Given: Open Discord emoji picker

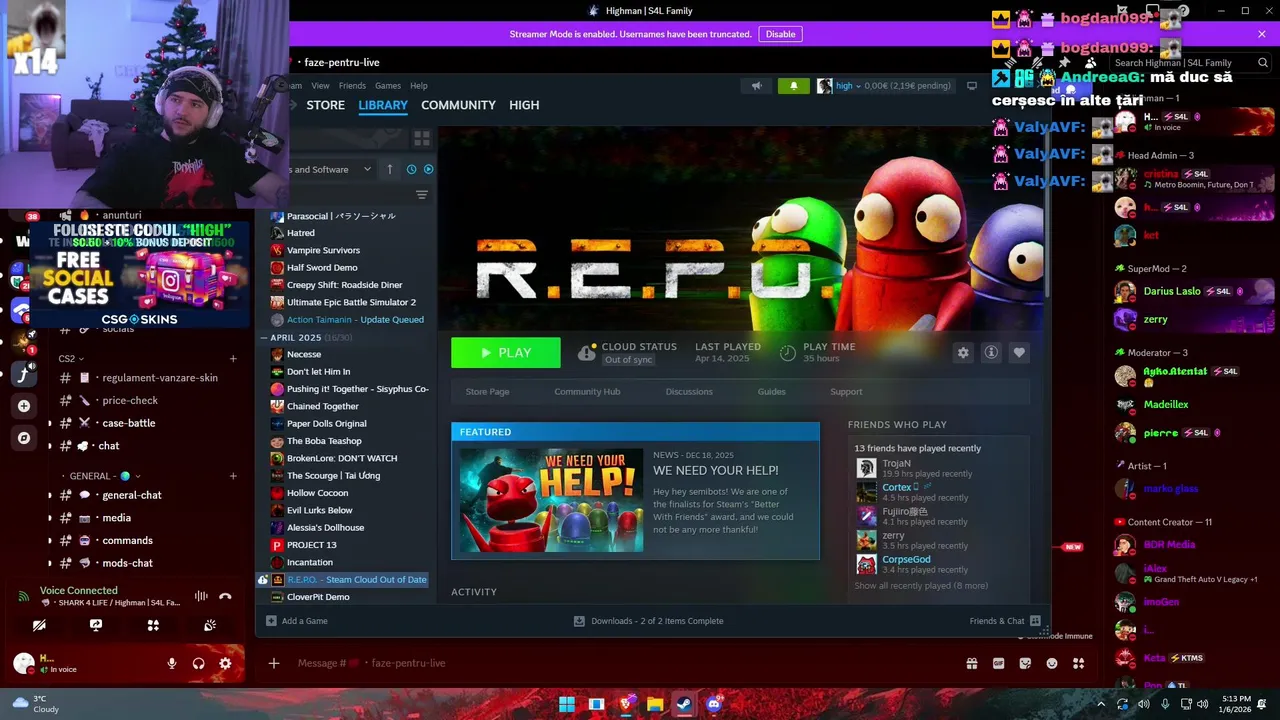Looking at the screenshot, I should click(x=1052, y=663).
